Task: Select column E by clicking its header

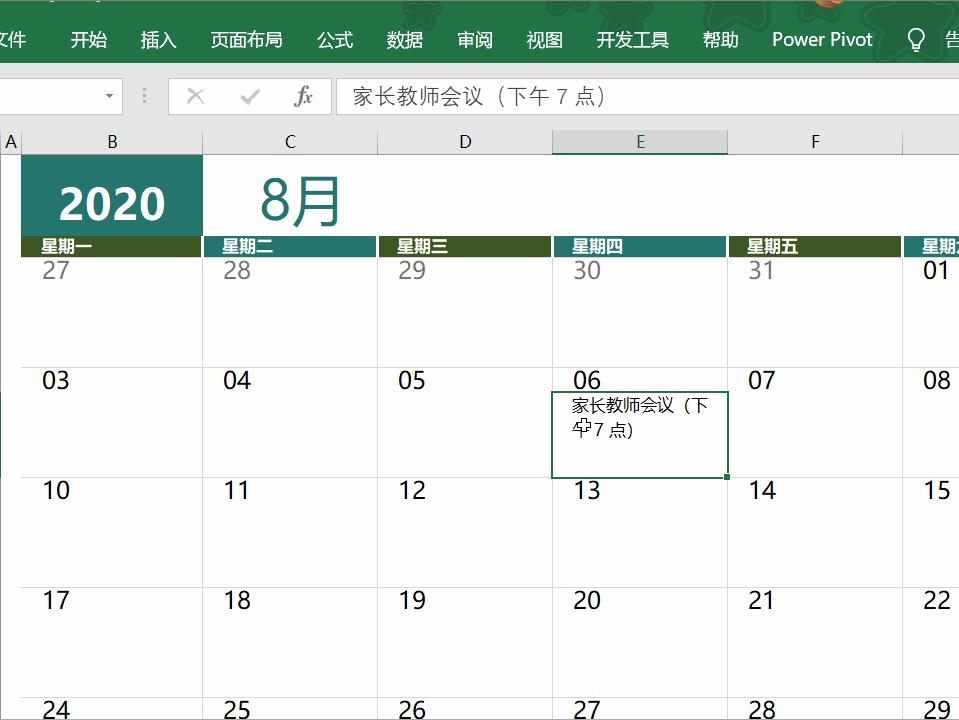Action: coord(639,141)
